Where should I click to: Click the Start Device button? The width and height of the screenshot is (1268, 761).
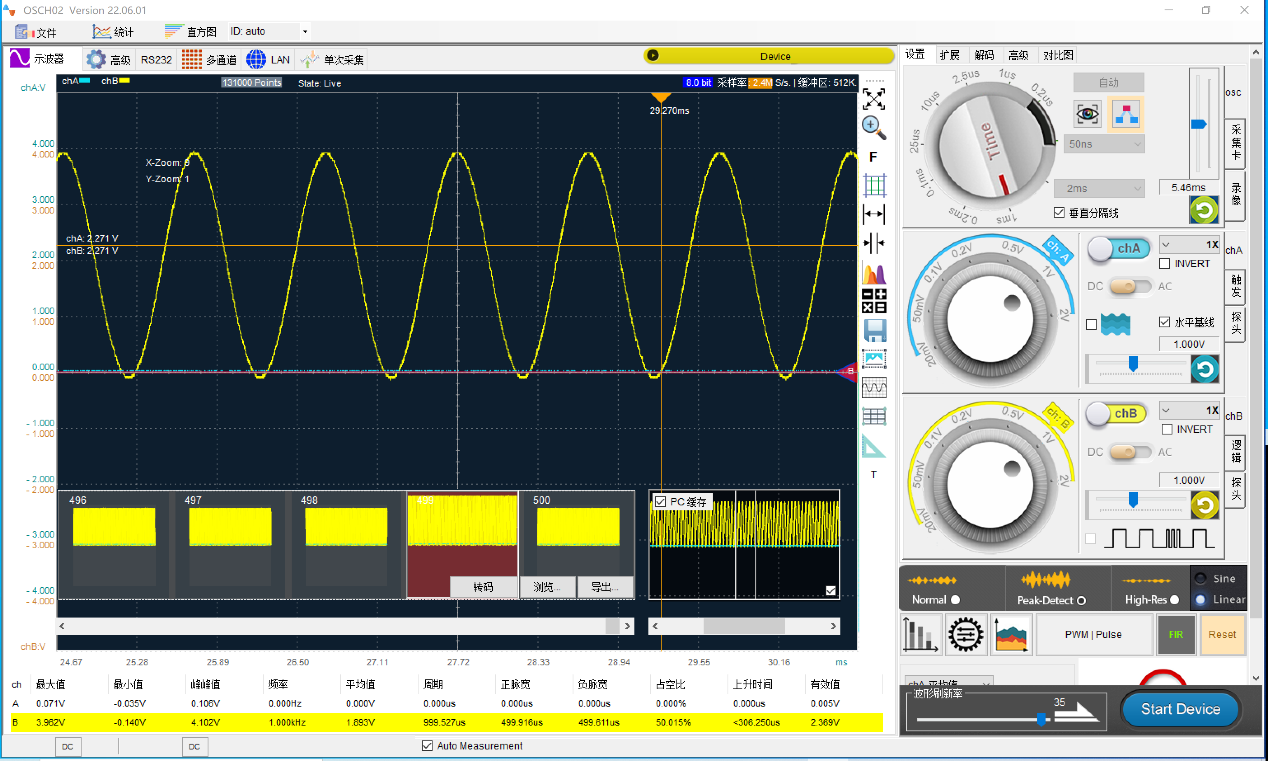(x=1180, y=709)
